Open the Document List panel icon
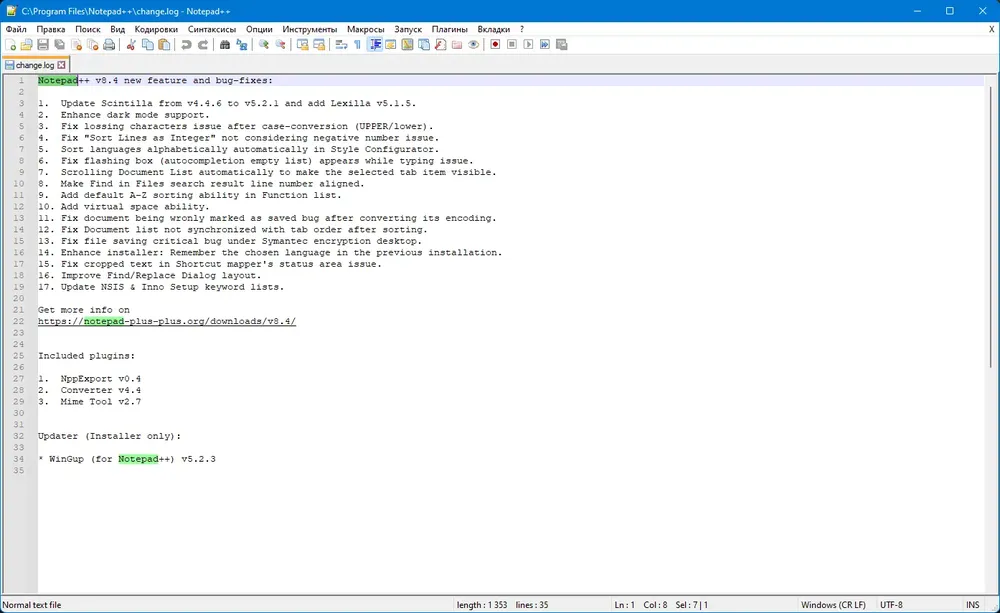 tap(424, 45)
